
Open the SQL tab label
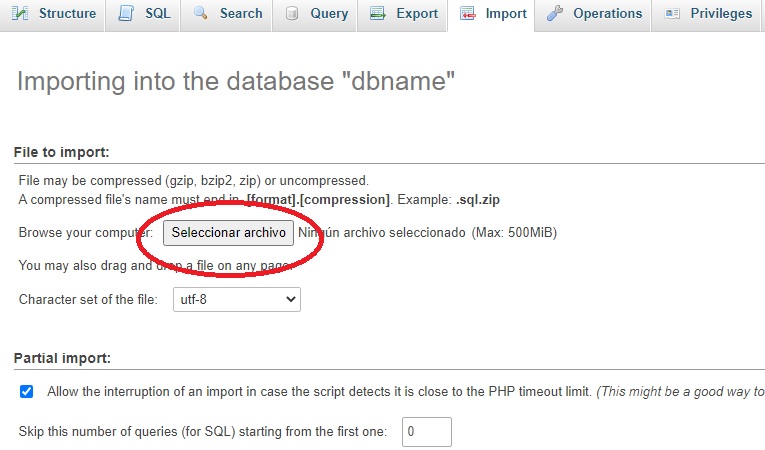(157, 13)
